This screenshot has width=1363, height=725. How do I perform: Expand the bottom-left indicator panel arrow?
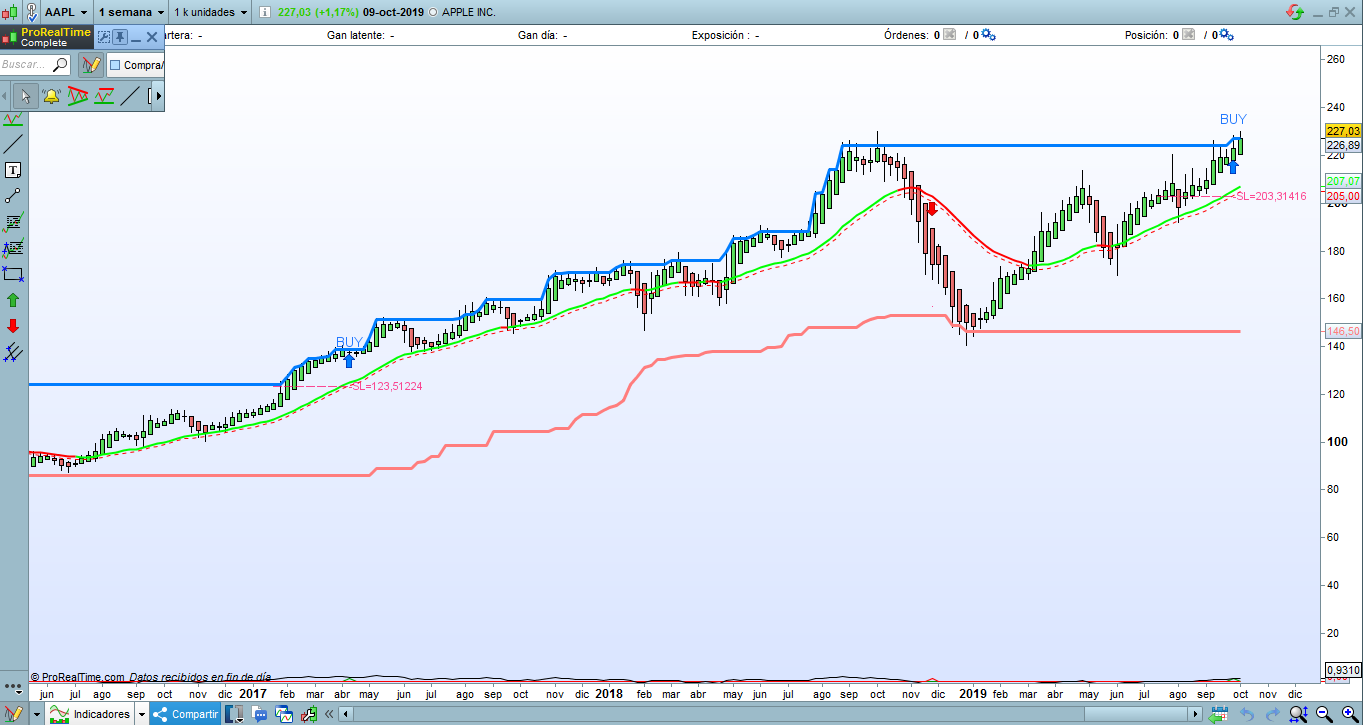(x=13, y=689)
